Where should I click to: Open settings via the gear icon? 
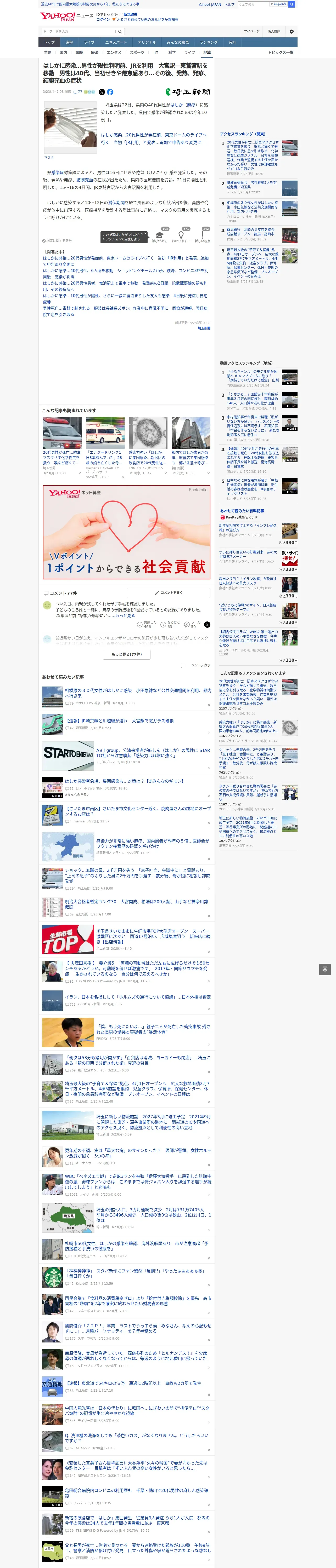pyautogui.click(x=292, y=31)
